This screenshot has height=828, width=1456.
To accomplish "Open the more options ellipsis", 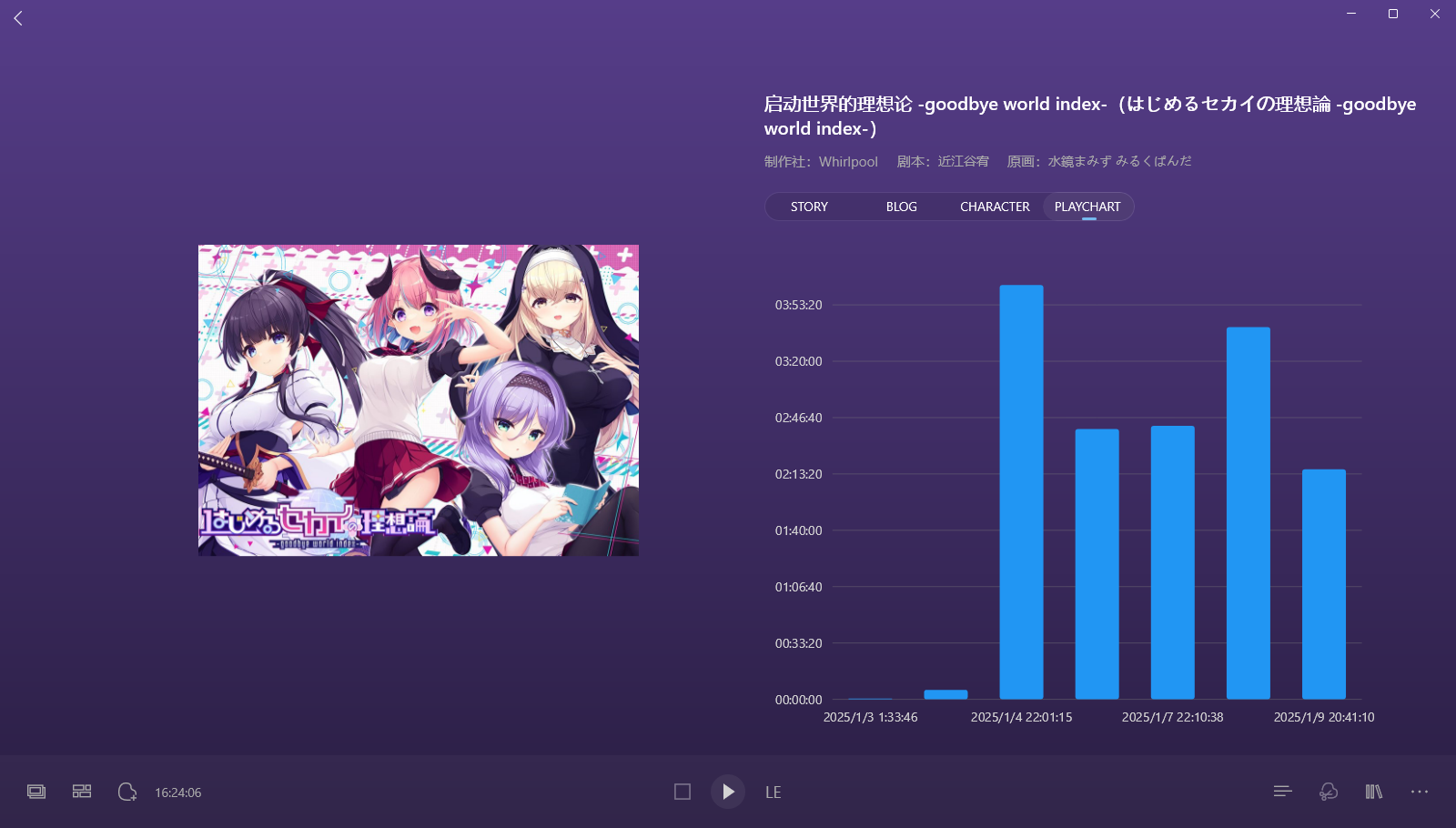I will tap(1420, 792).
